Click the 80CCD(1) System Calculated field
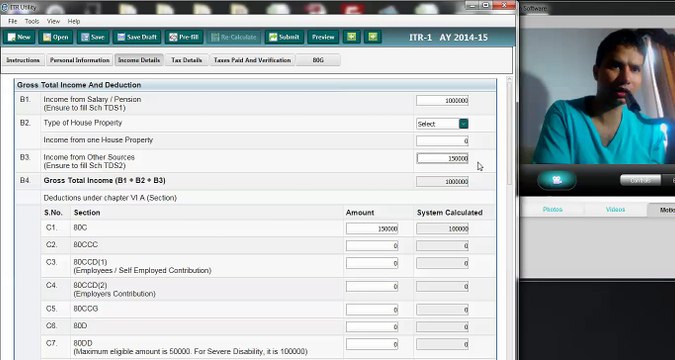Screen dimensions: 675x360 [x=442, y=263]
